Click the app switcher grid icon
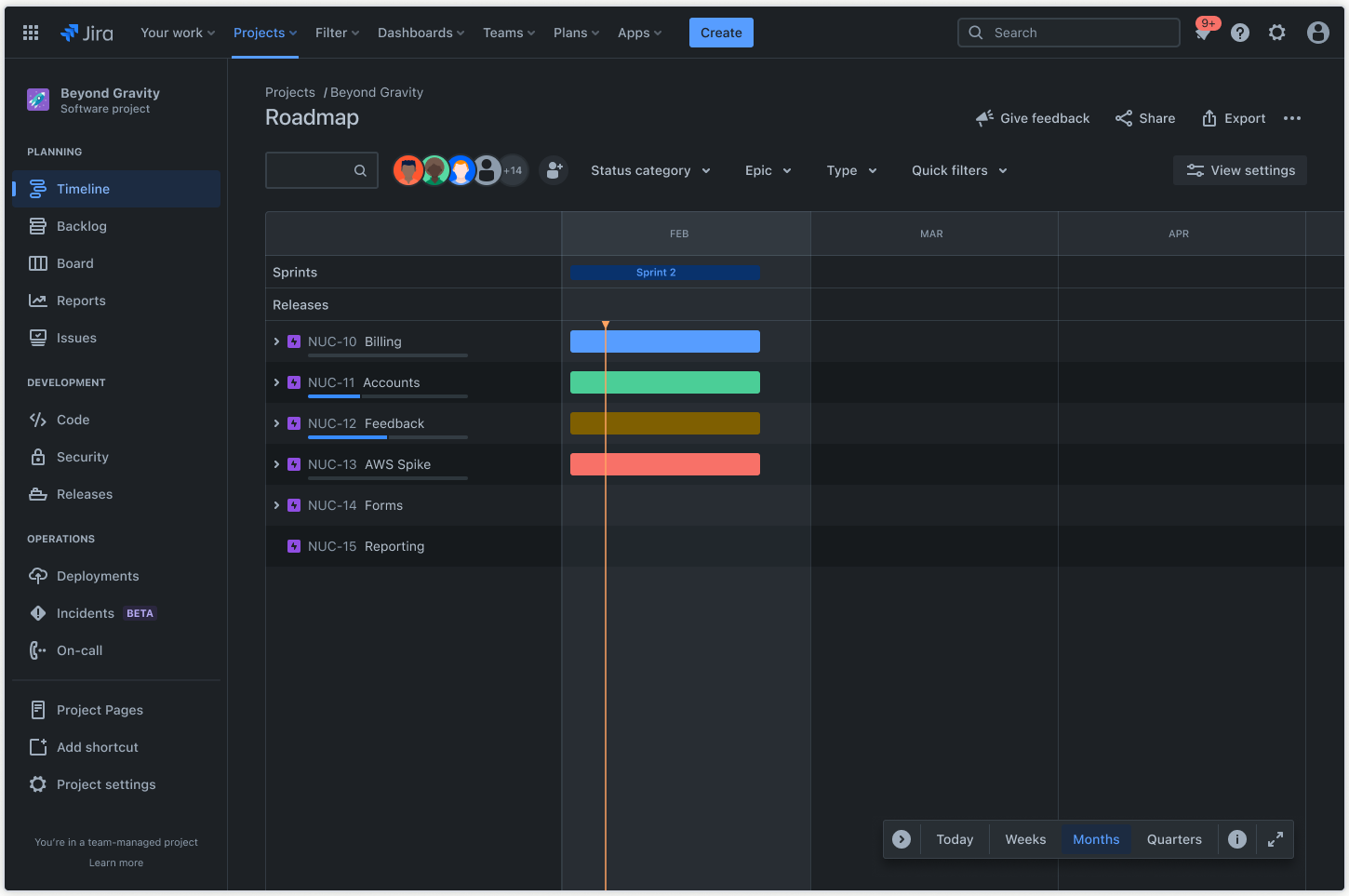Viewport: 1349px width, 896px height. (30, 33)
